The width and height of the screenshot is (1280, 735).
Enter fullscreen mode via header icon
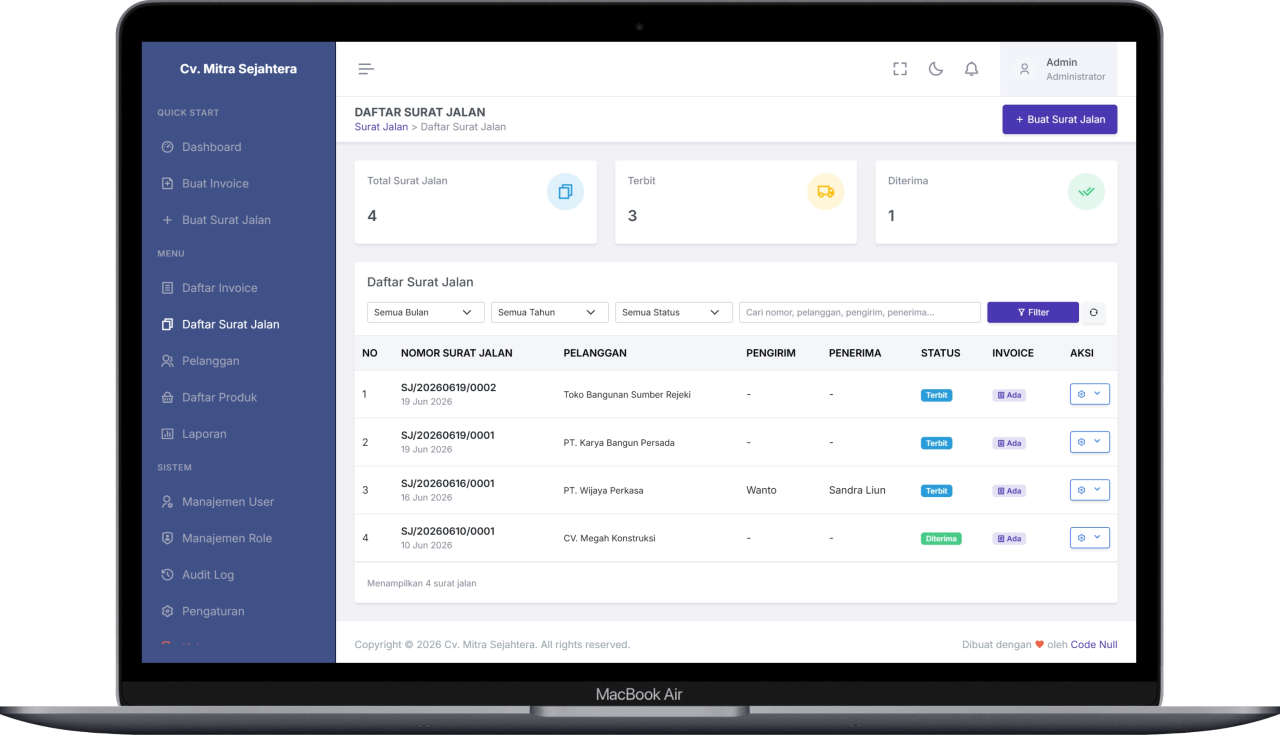click(x=900, y=69)
